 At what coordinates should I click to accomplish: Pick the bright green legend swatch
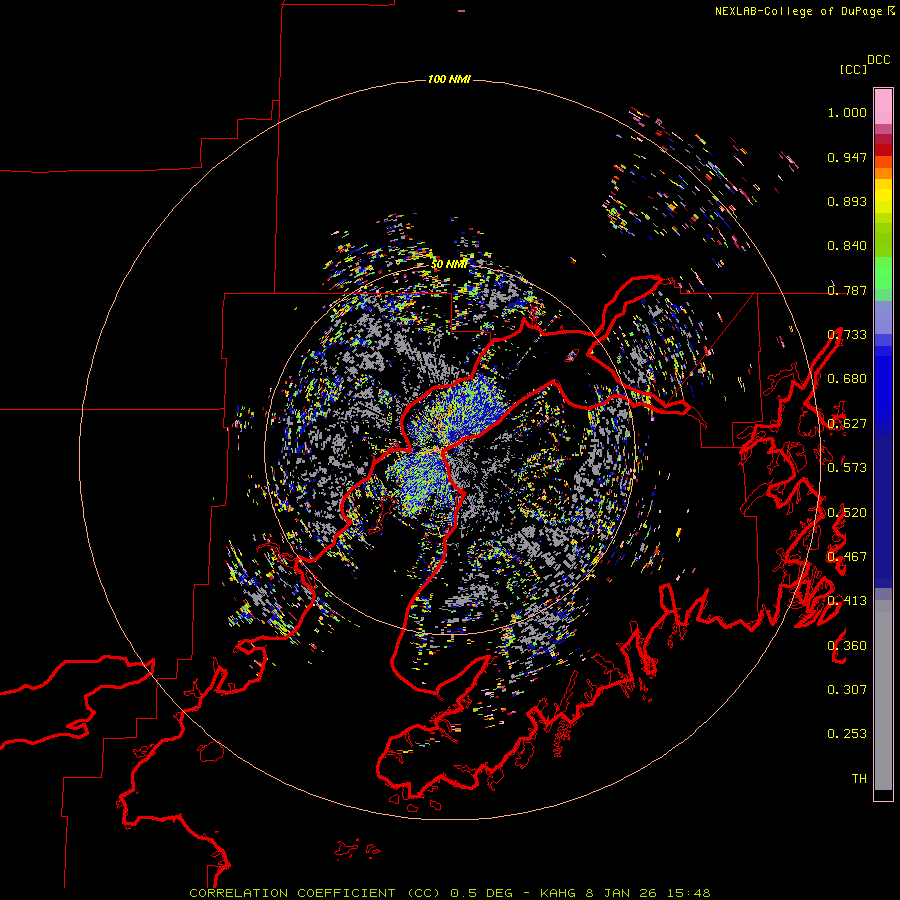(x=883, y=273)
